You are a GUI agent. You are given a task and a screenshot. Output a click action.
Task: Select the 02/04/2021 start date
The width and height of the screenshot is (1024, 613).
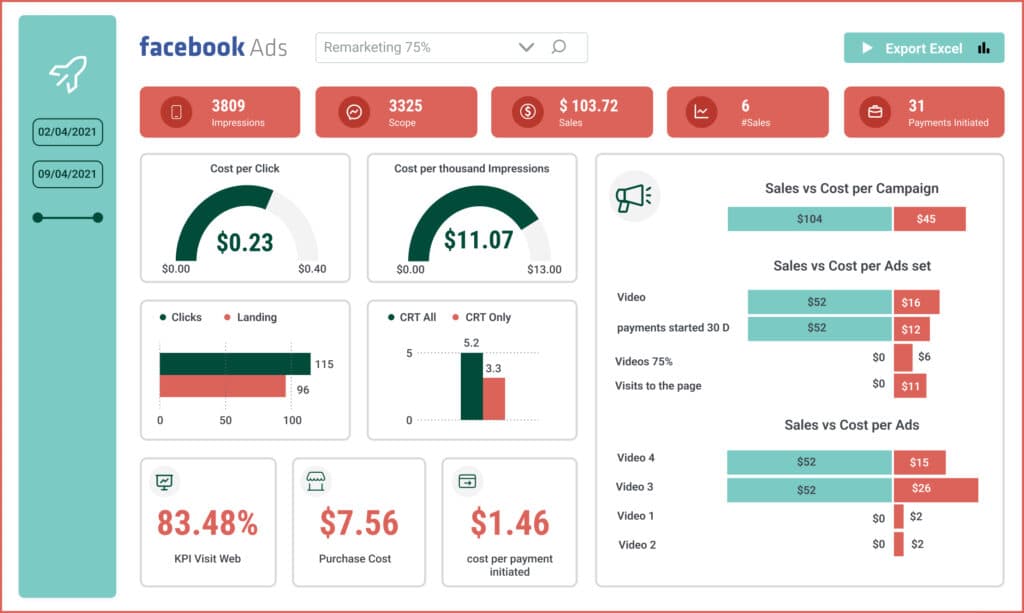67,132
